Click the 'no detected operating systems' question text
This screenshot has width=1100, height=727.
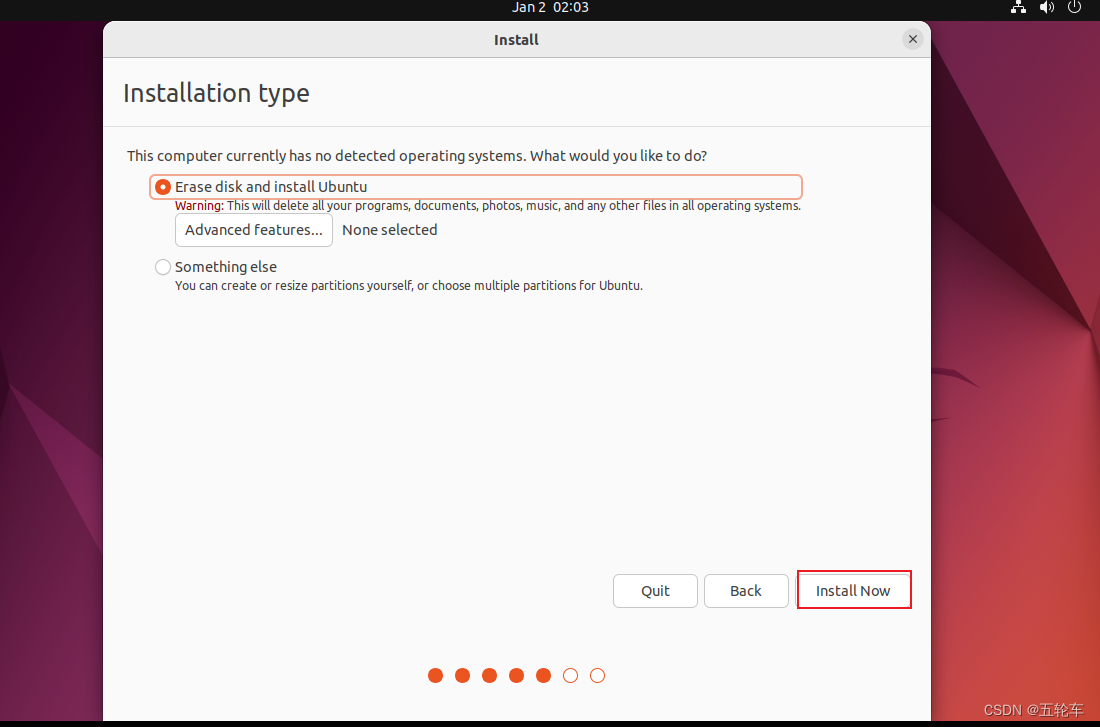(x=417, y=156)
